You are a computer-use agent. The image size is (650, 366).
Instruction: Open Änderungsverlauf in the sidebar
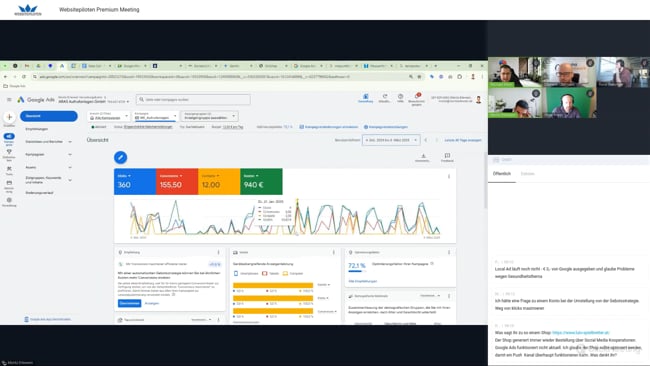coord(39,193)
